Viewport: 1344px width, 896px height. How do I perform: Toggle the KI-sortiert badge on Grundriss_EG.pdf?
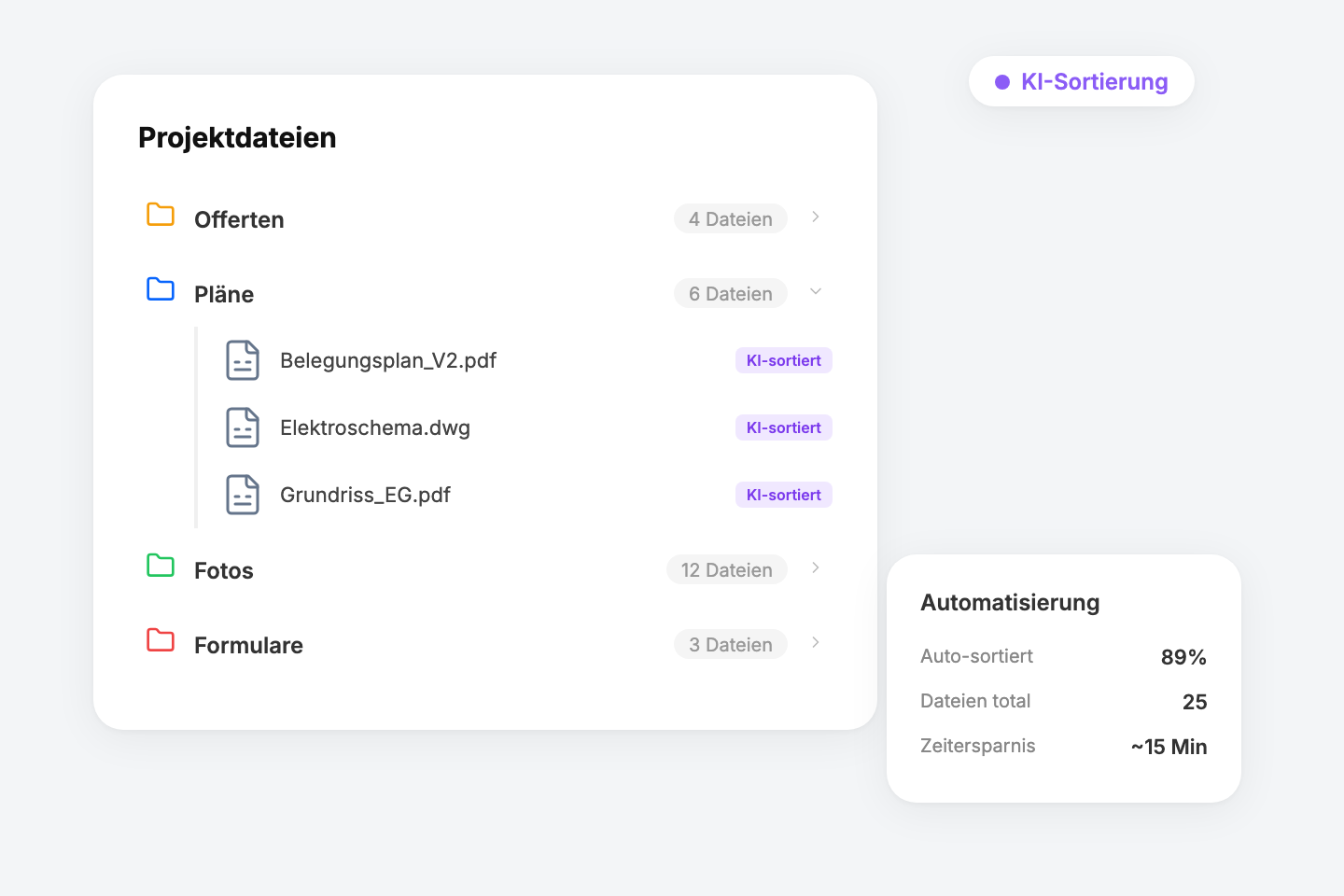[783, 494]
